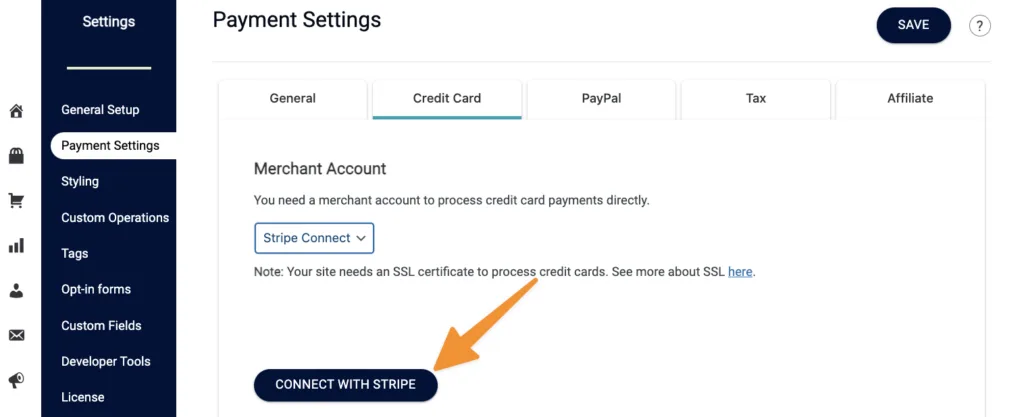1024x417 pixels.
Task: Open the Tax tab
Action: click(x=756, y=98)
